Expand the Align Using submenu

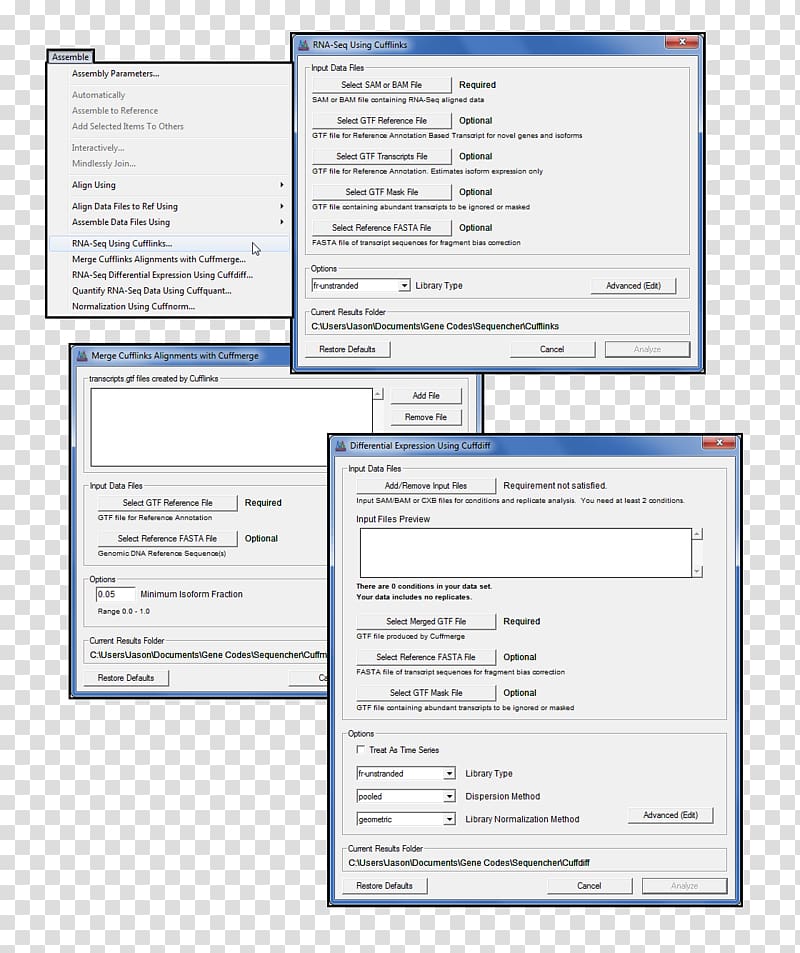point(170,185)
